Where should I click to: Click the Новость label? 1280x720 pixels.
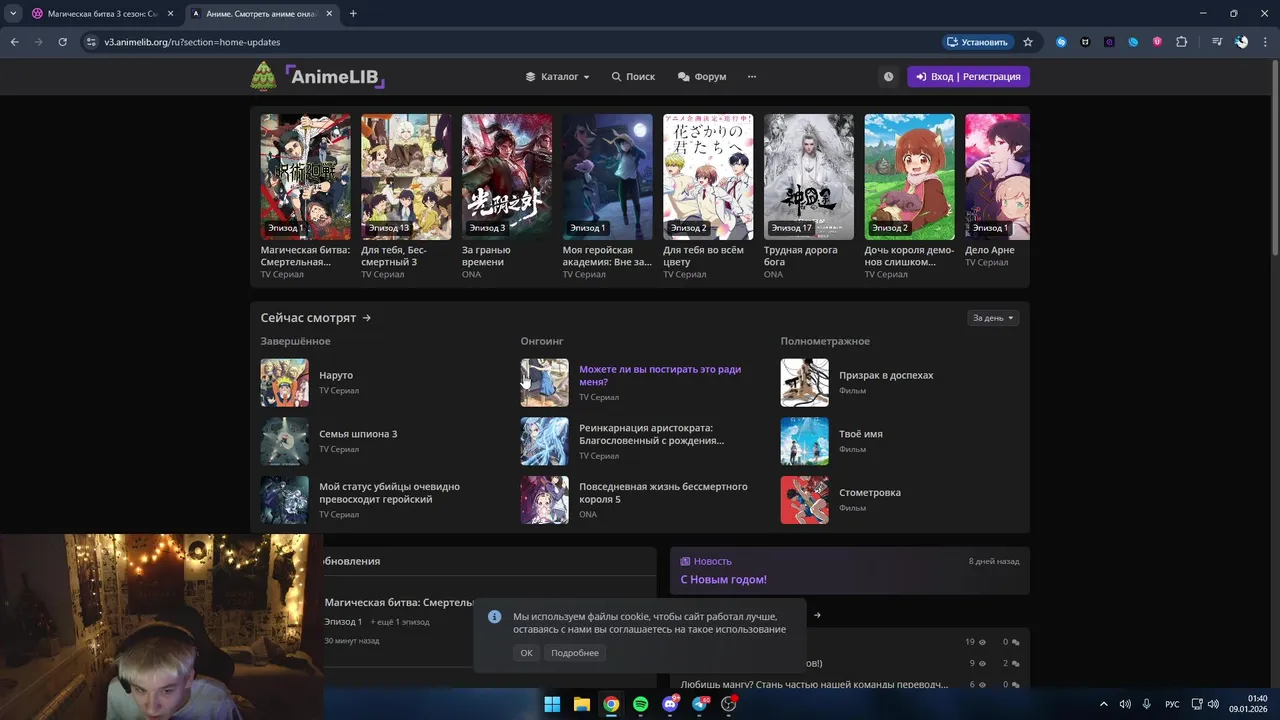click(706, 562)
